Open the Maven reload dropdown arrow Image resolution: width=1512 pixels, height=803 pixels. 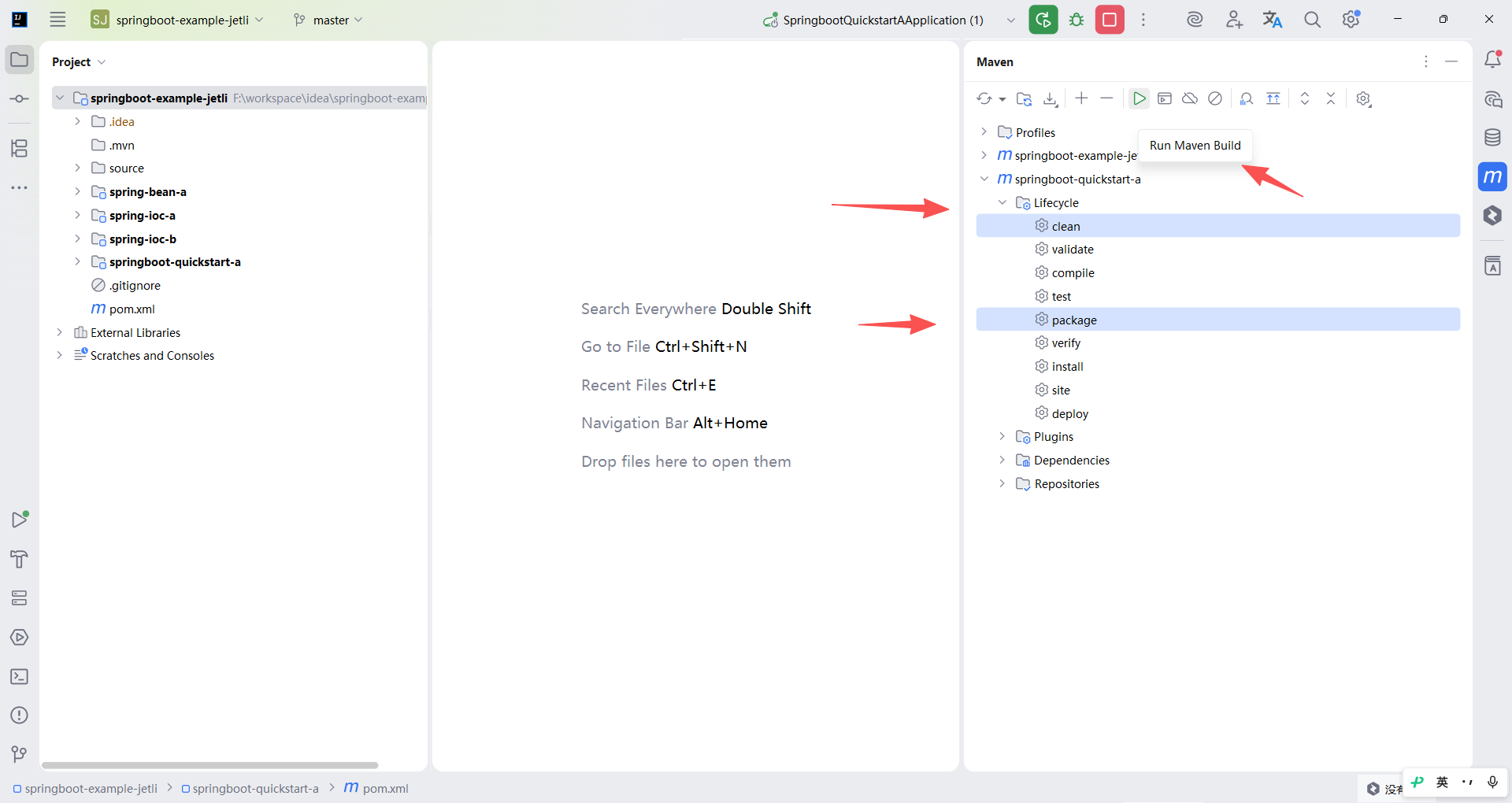[1002, 99]
